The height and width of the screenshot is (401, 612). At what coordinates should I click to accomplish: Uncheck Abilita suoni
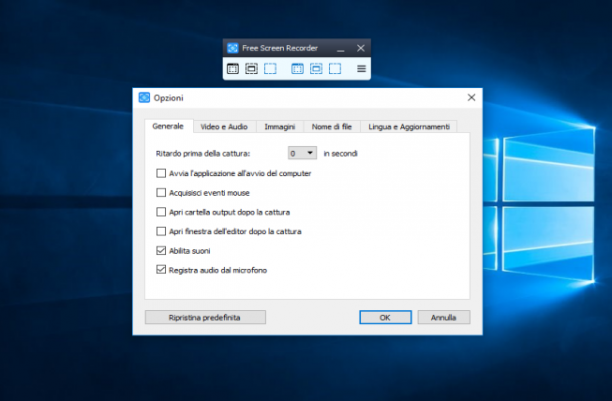[x=161, y=250]
